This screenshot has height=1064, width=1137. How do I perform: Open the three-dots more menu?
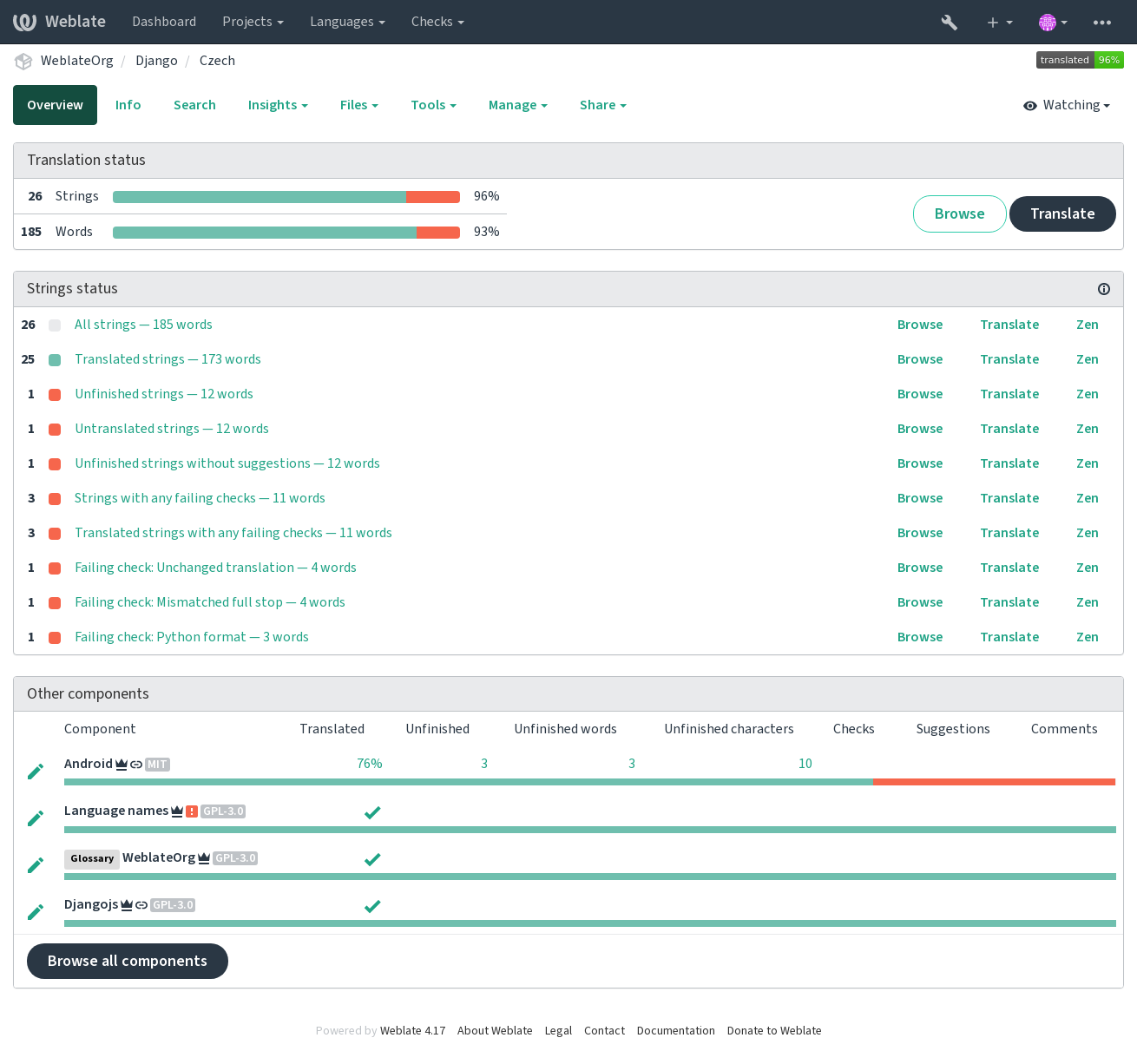(1102, 23)
